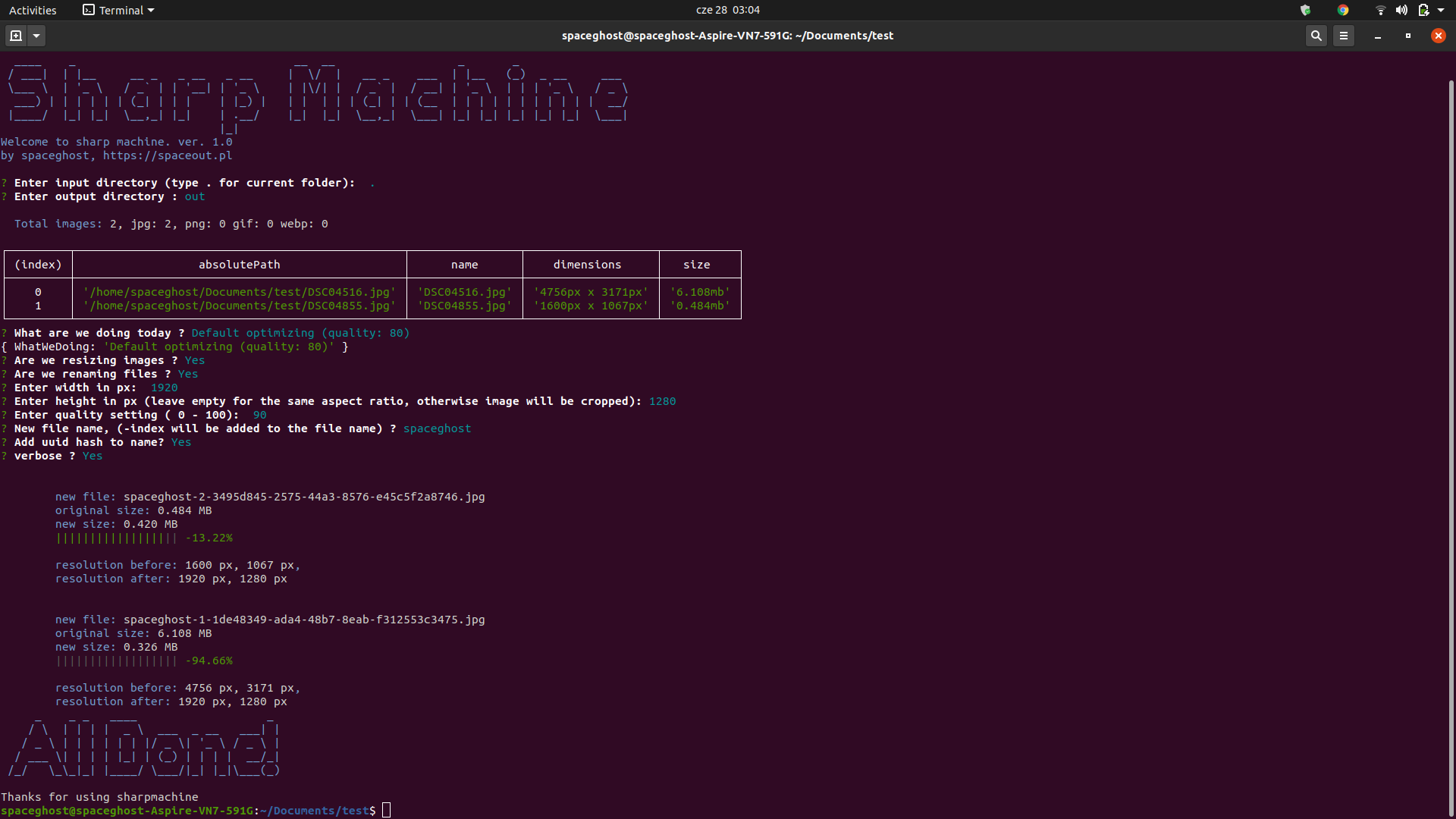Click the Chrome tray icon
1456x819 pixels.
pyautogui.click(x=1343, y=10)
